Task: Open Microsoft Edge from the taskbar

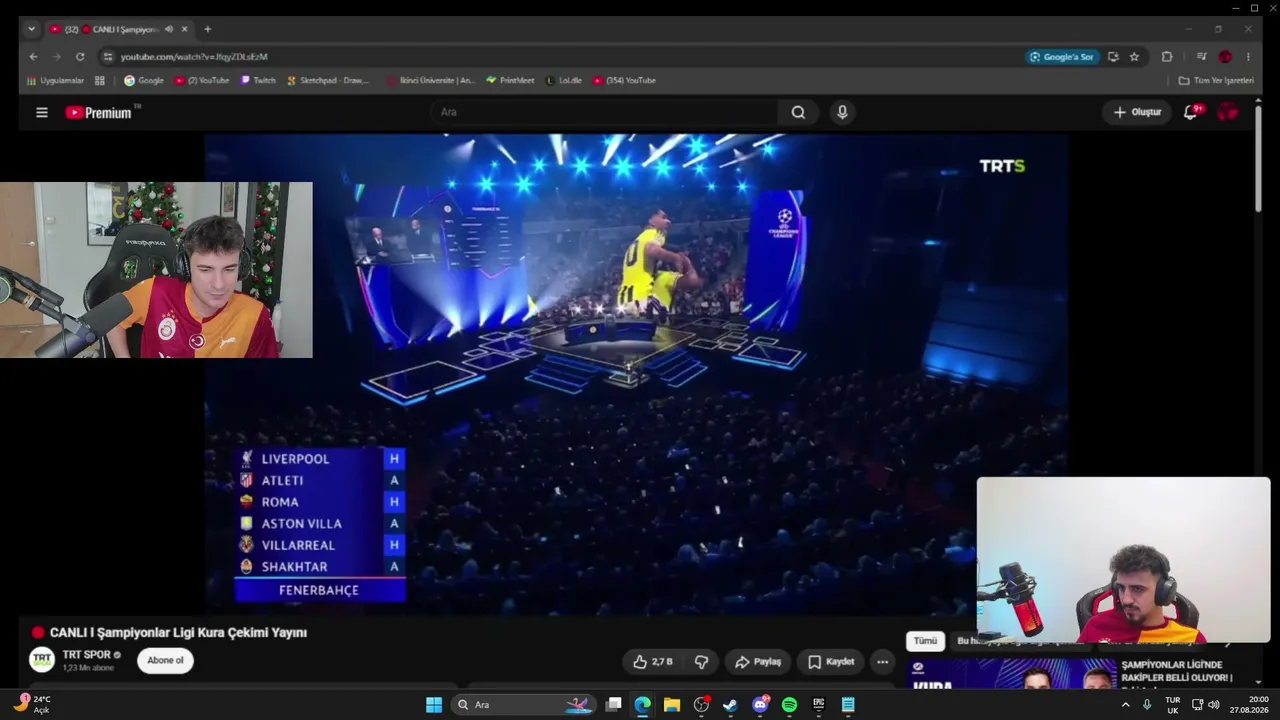Action: point(642,705)
